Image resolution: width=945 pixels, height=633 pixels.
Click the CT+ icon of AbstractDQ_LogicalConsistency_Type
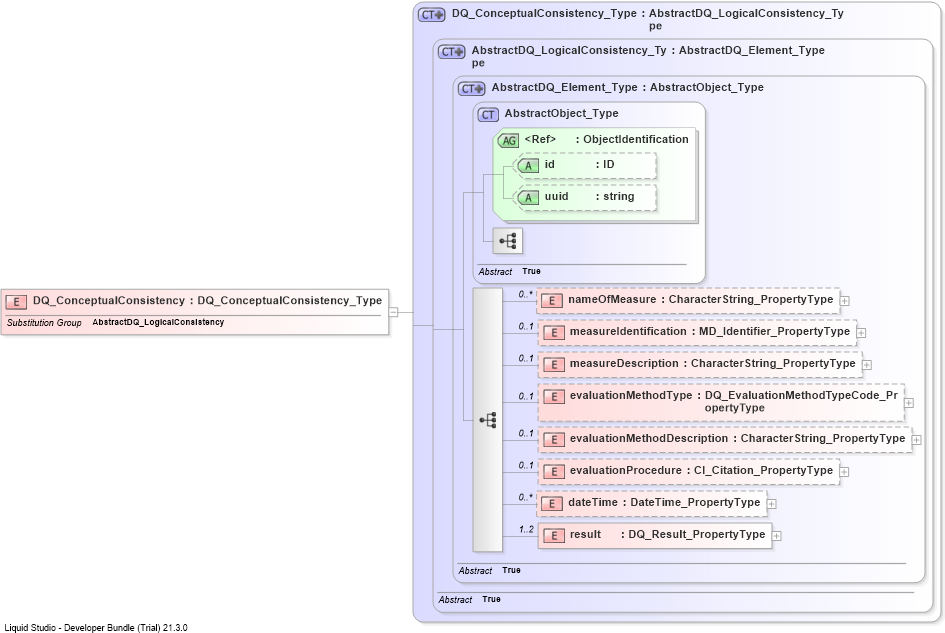click(x=452, y=52)
